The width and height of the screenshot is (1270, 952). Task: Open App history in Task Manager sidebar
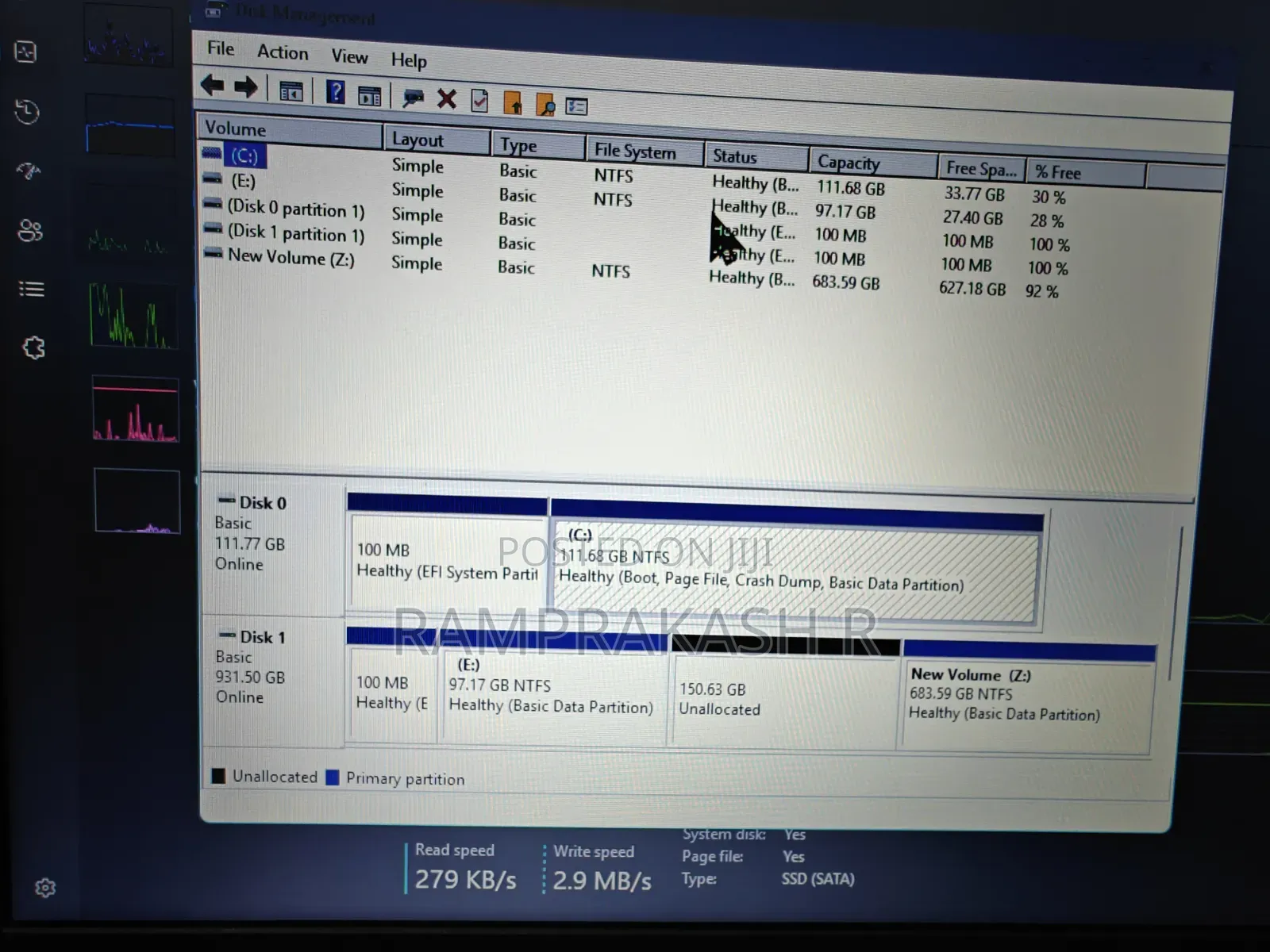27,112
